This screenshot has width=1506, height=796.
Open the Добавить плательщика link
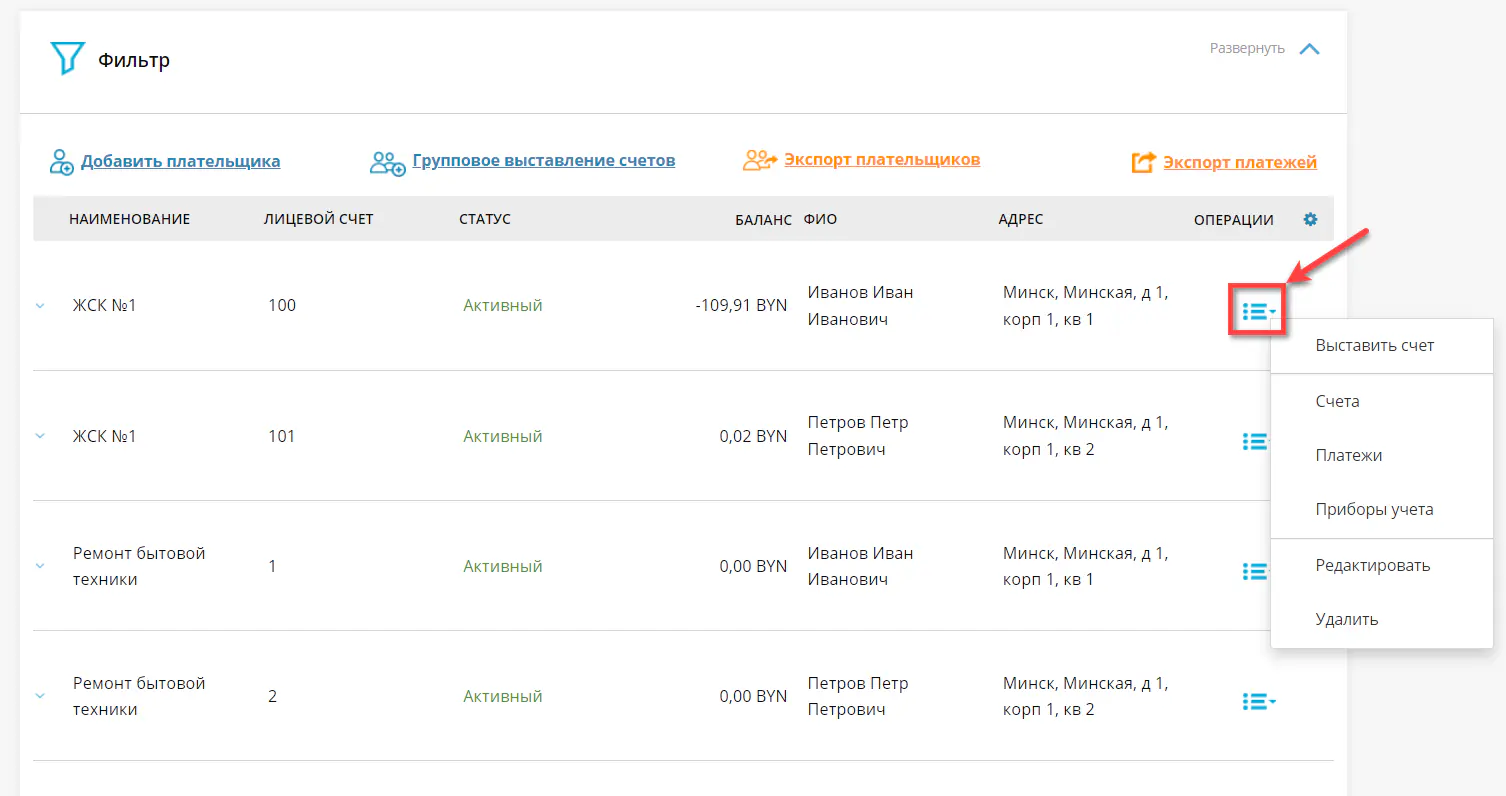click(180, 161)
